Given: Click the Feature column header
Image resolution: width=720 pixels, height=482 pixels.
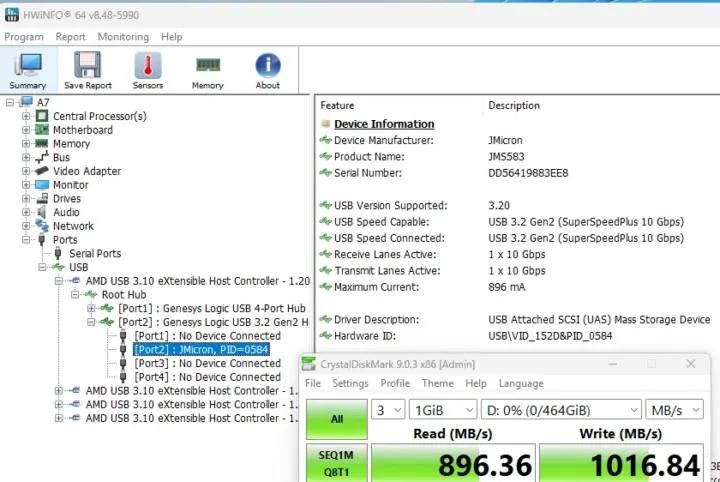Looking at the screenshot, I should (x=337, y=105).
